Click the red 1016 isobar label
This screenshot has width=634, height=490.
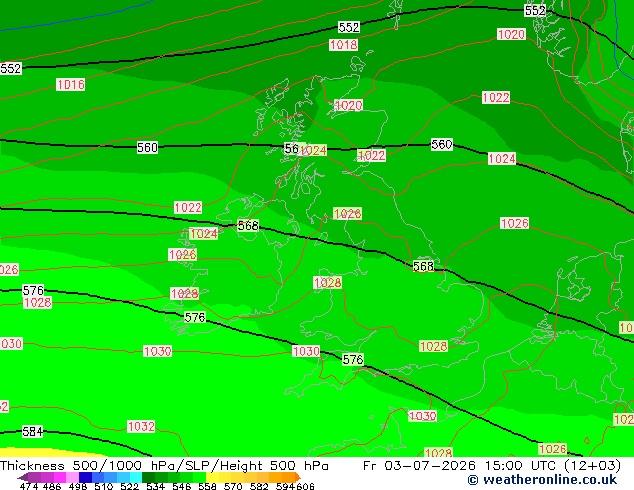point(71,84)
